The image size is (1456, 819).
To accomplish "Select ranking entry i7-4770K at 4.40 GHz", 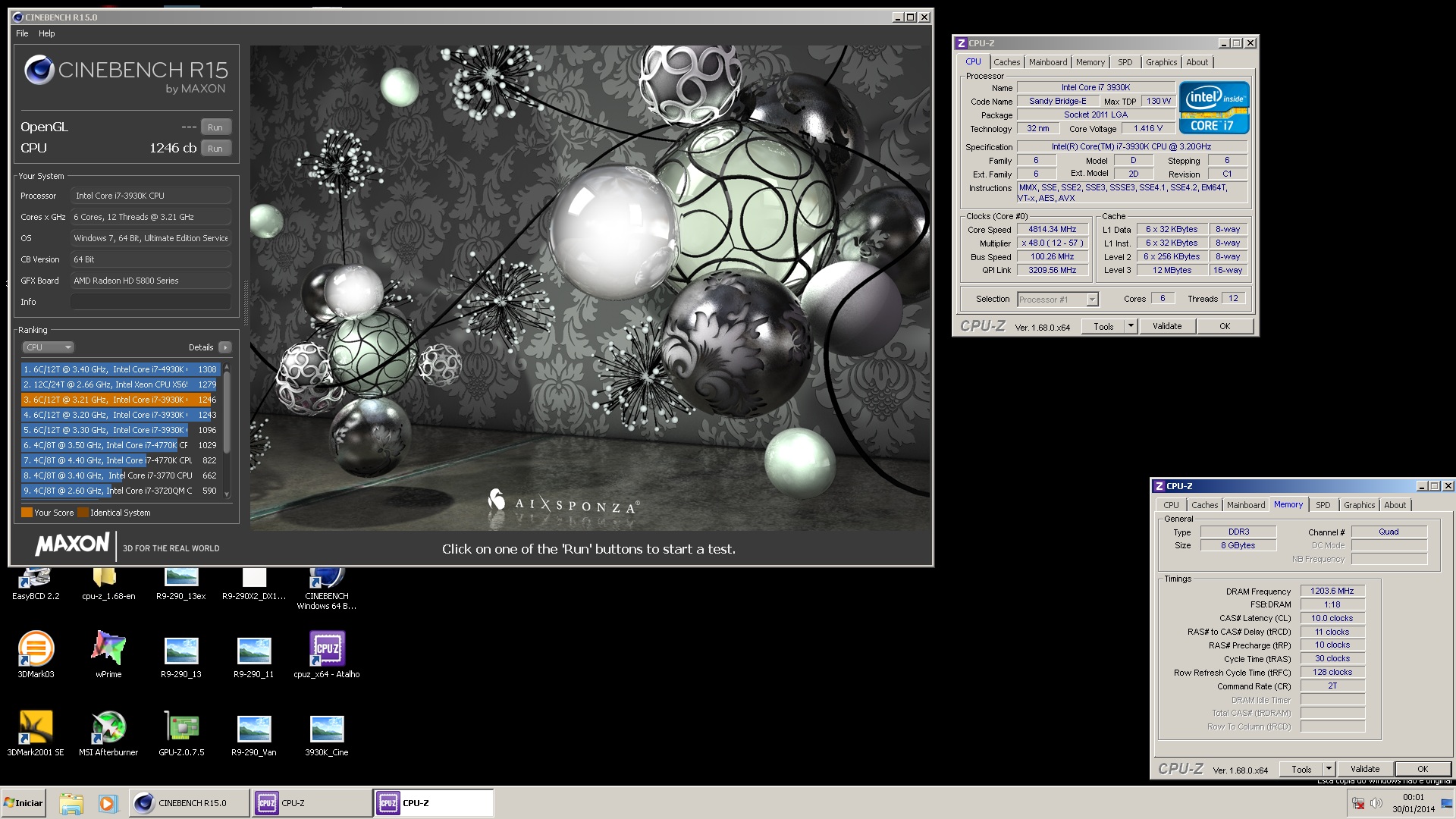I will click(120, 460).
